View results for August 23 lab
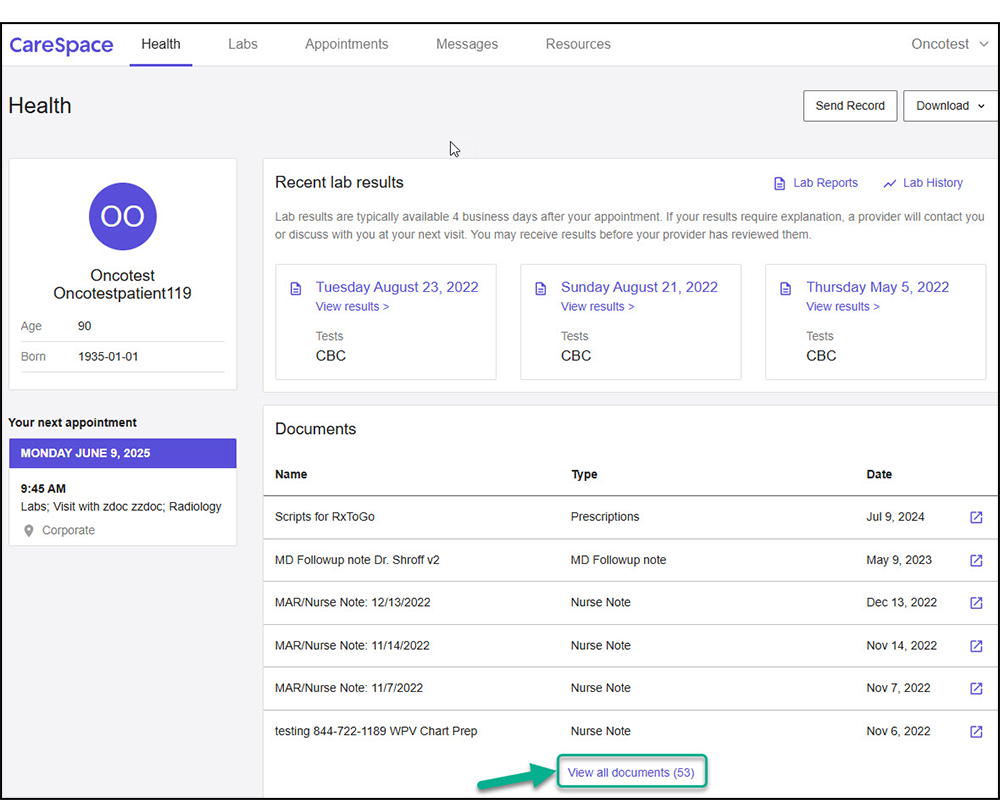1000x800 pixels. click(x=352, y=306)
